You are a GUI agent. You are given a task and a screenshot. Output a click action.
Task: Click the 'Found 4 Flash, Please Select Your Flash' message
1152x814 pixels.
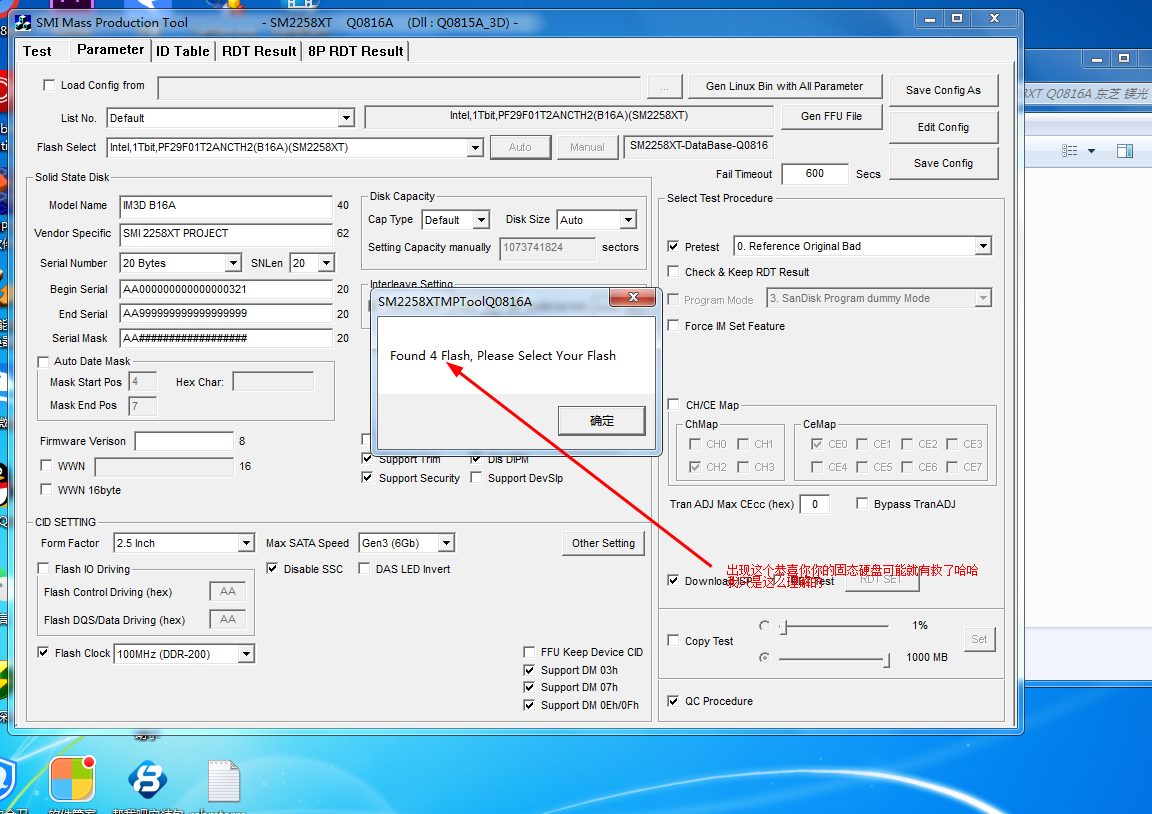pyautogui.click(x=503, y=356)
